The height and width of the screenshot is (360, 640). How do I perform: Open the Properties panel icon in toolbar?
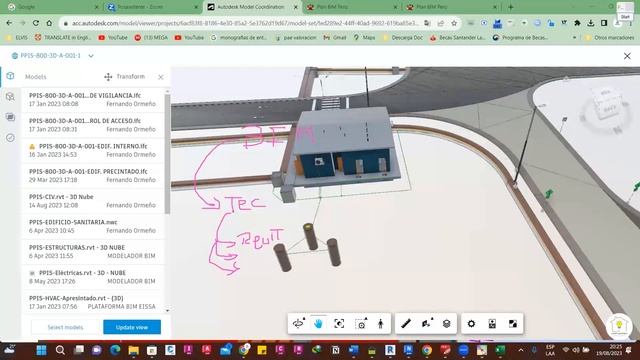(492, 324)
